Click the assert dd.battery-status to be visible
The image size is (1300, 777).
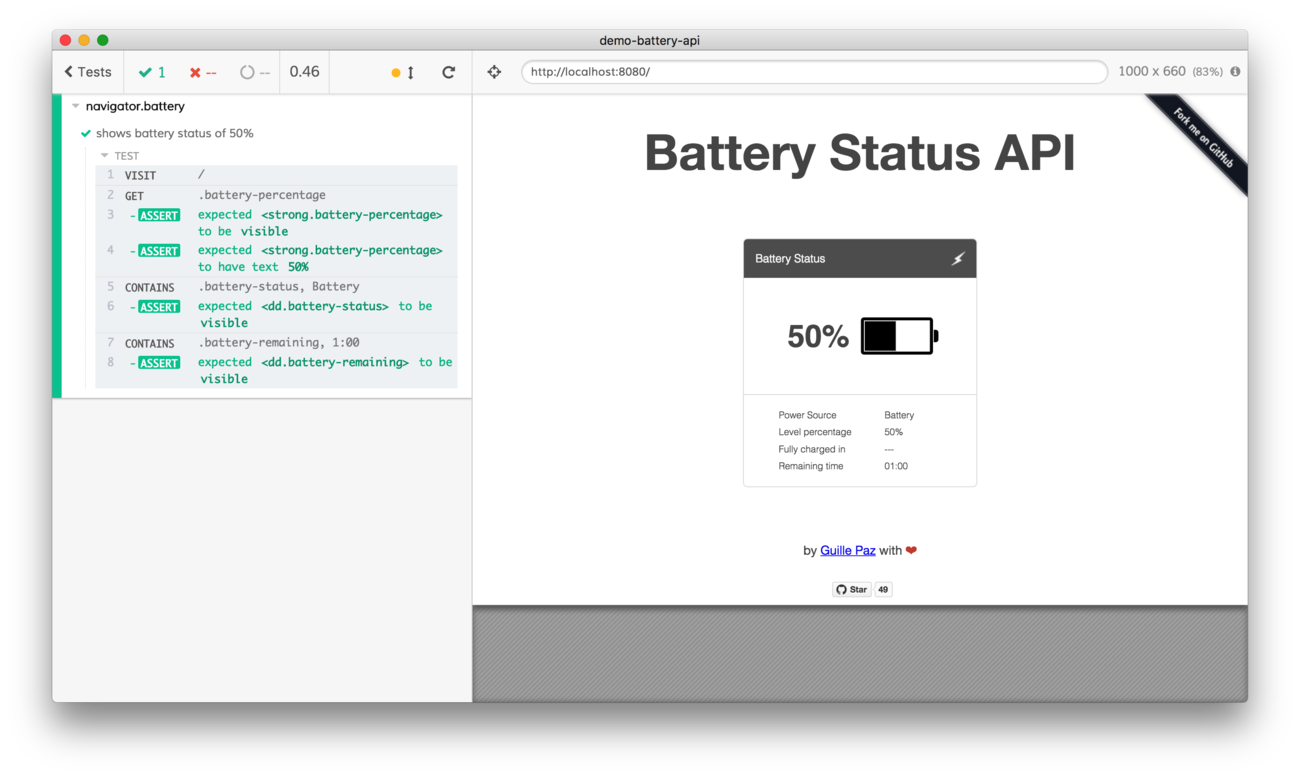coord(276,314)
